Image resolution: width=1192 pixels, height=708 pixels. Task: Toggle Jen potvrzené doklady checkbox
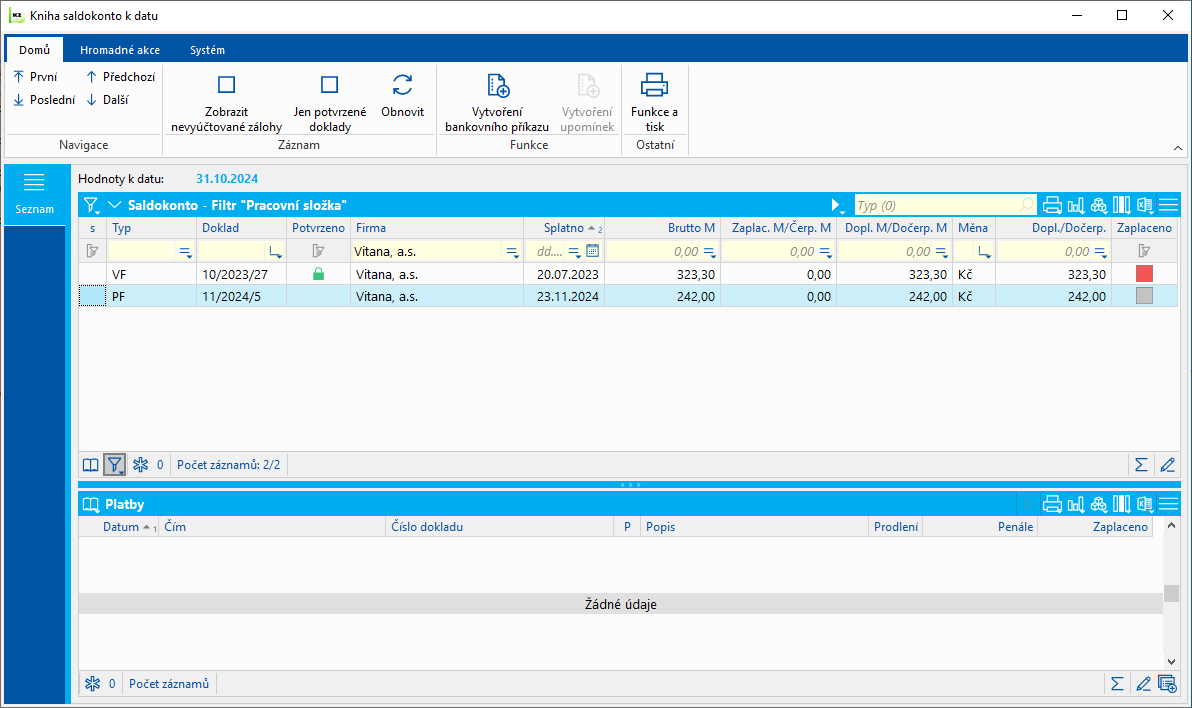tap(329, 85)
